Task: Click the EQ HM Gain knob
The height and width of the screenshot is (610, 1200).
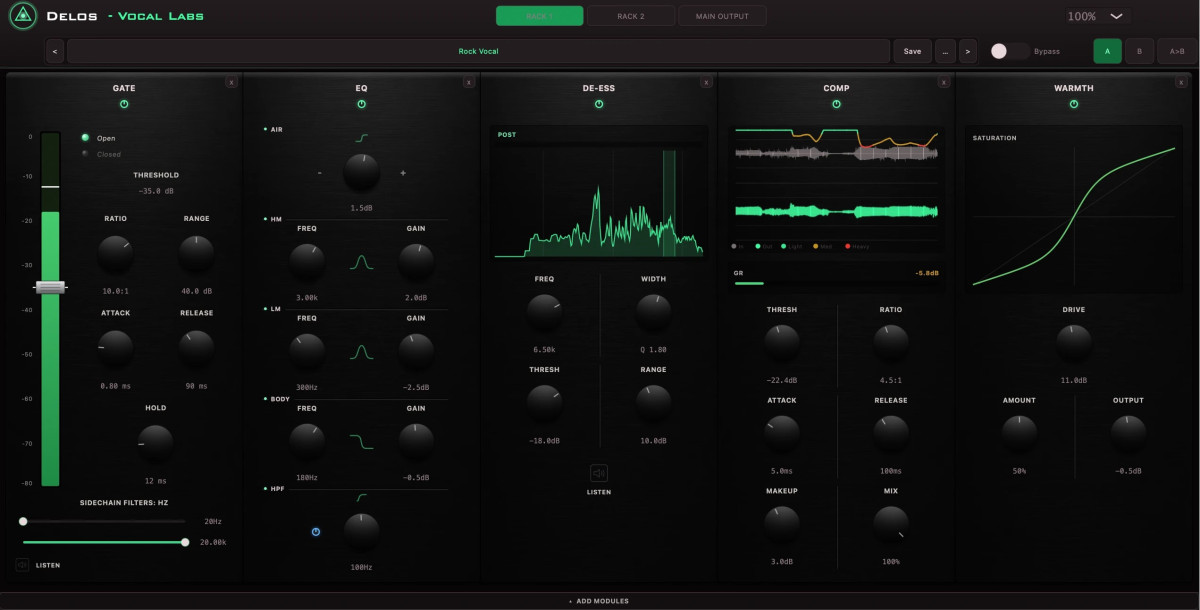Action: (x=416, y=263)
